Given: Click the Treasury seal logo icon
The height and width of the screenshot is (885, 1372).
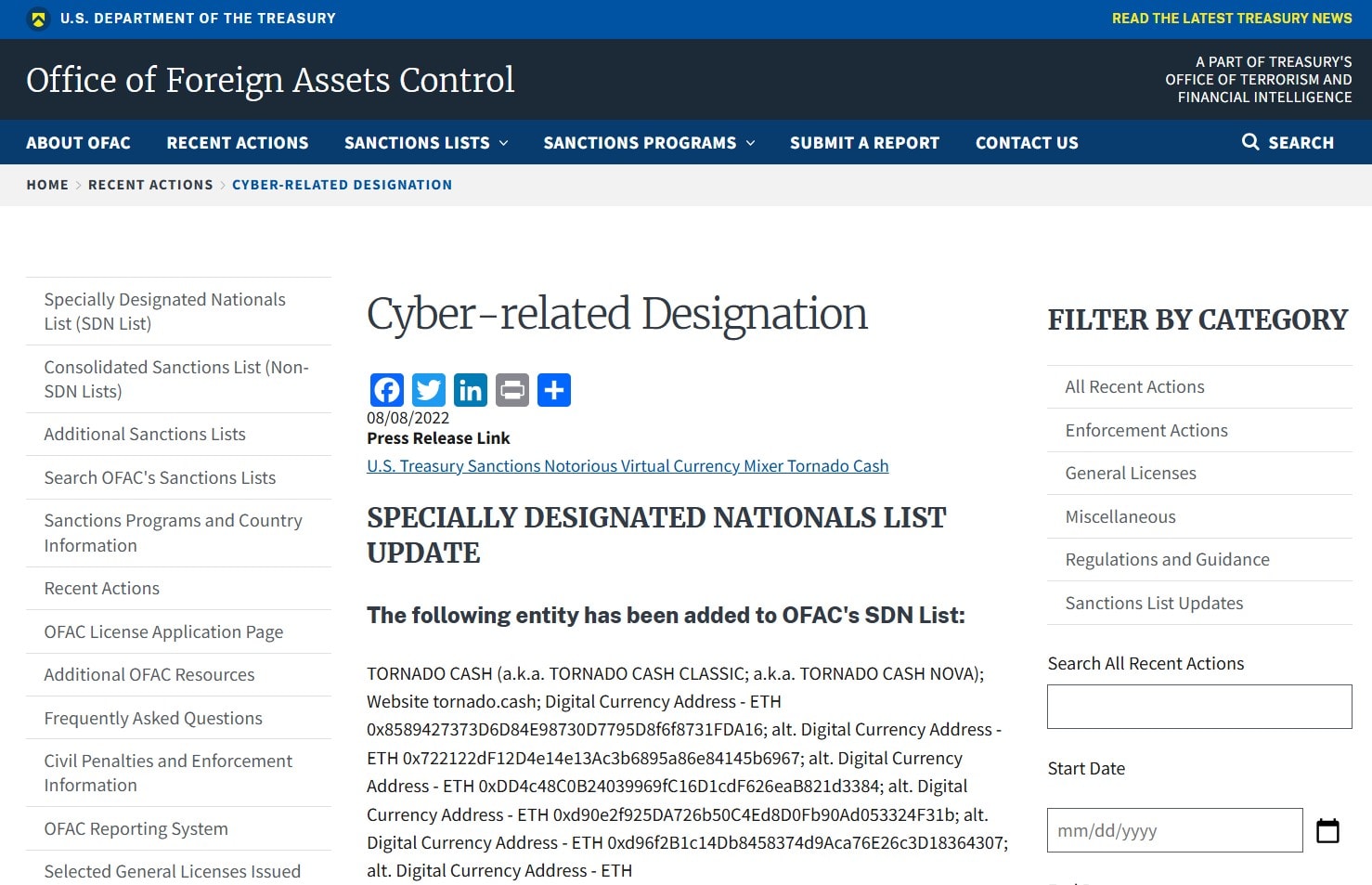Looking at the screenshot, I should click(38, 19).
